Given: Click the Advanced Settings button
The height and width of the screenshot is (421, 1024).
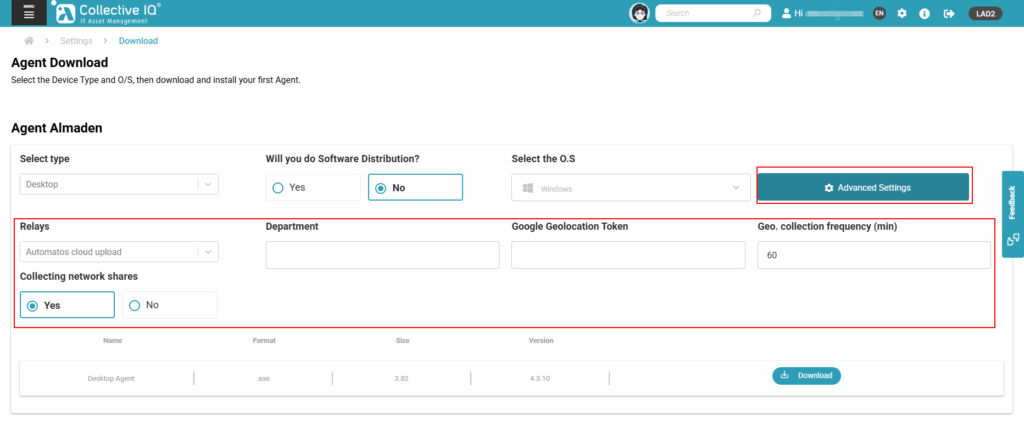Looking at the screenshot, I should 862,187.
